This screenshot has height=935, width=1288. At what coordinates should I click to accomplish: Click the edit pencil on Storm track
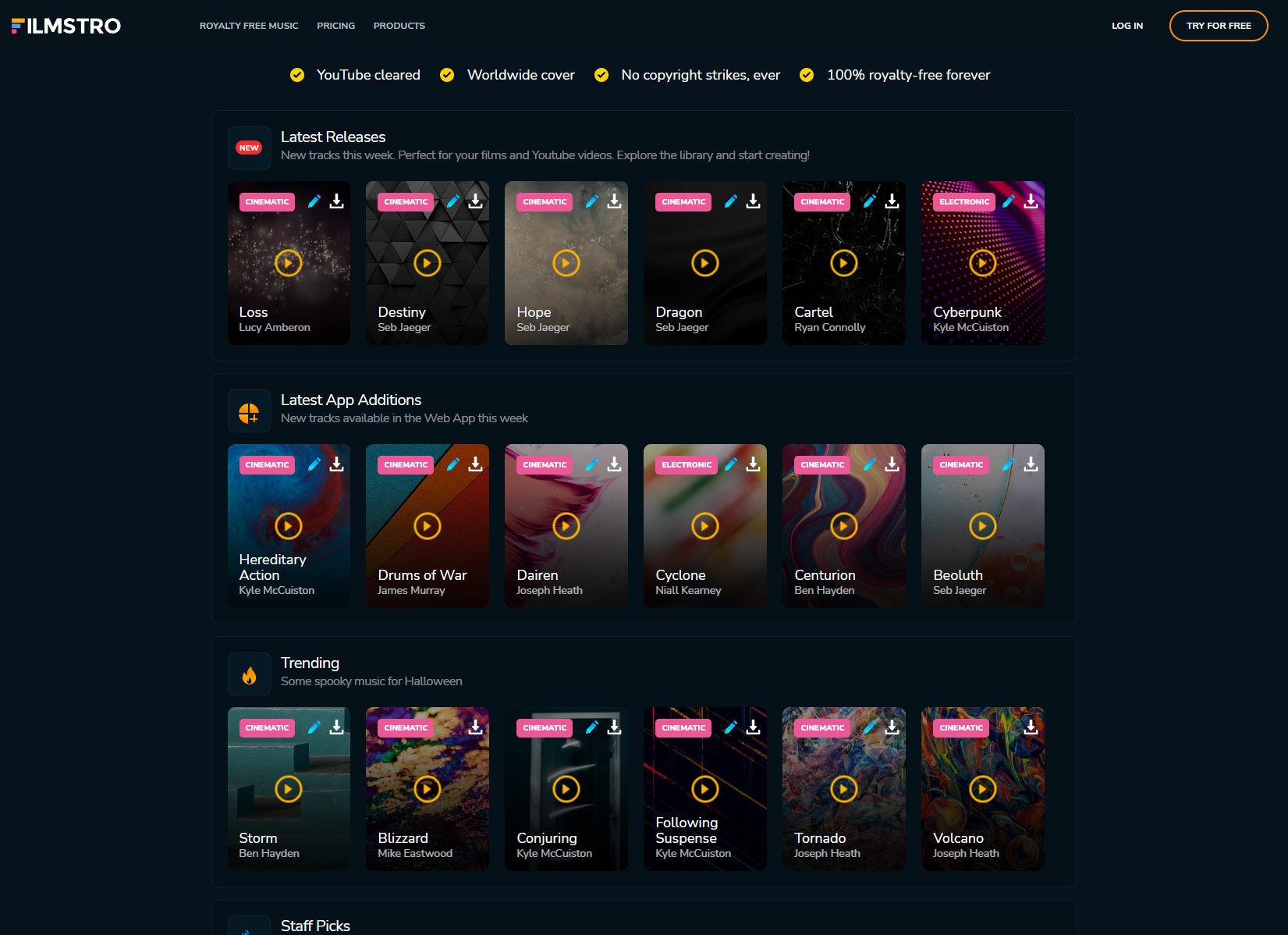[x=314, y=727]
